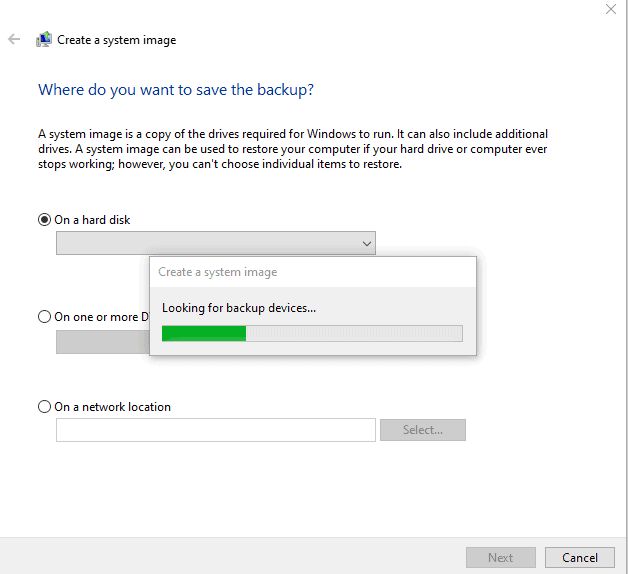Click the Looking for backup devices progress bar

click(312, 333)
